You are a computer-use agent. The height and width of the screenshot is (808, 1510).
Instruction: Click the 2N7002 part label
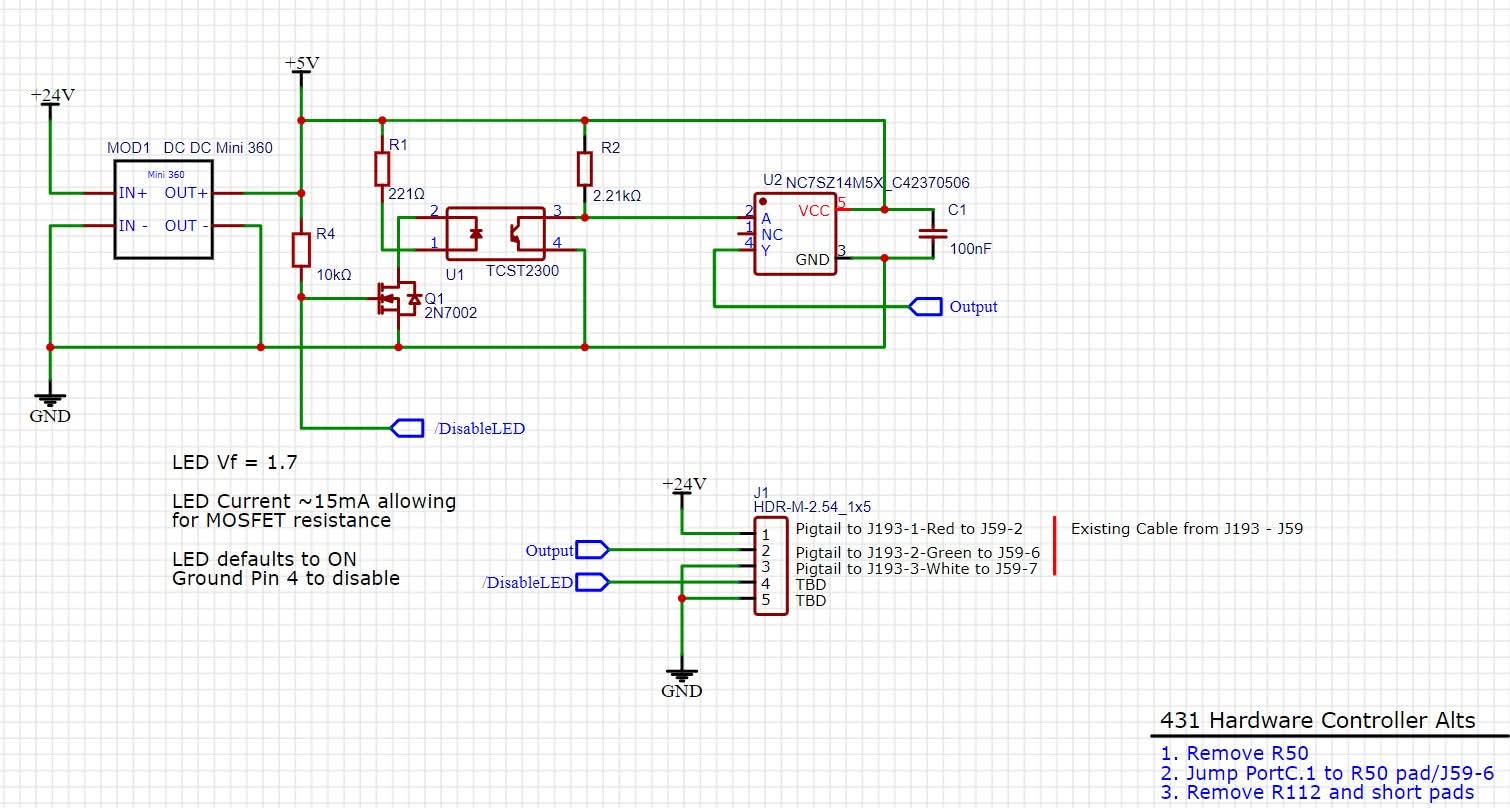click(451, 313)
